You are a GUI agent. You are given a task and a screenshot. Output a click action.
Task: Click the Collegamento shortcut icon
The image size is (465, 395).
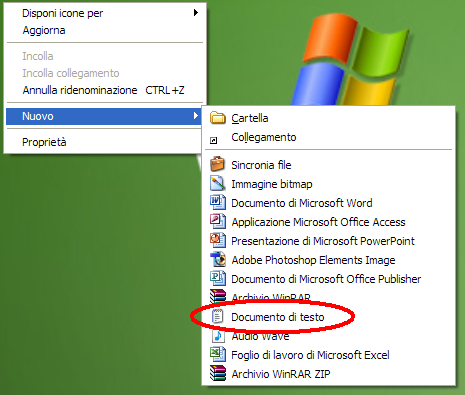click(214, 140)
